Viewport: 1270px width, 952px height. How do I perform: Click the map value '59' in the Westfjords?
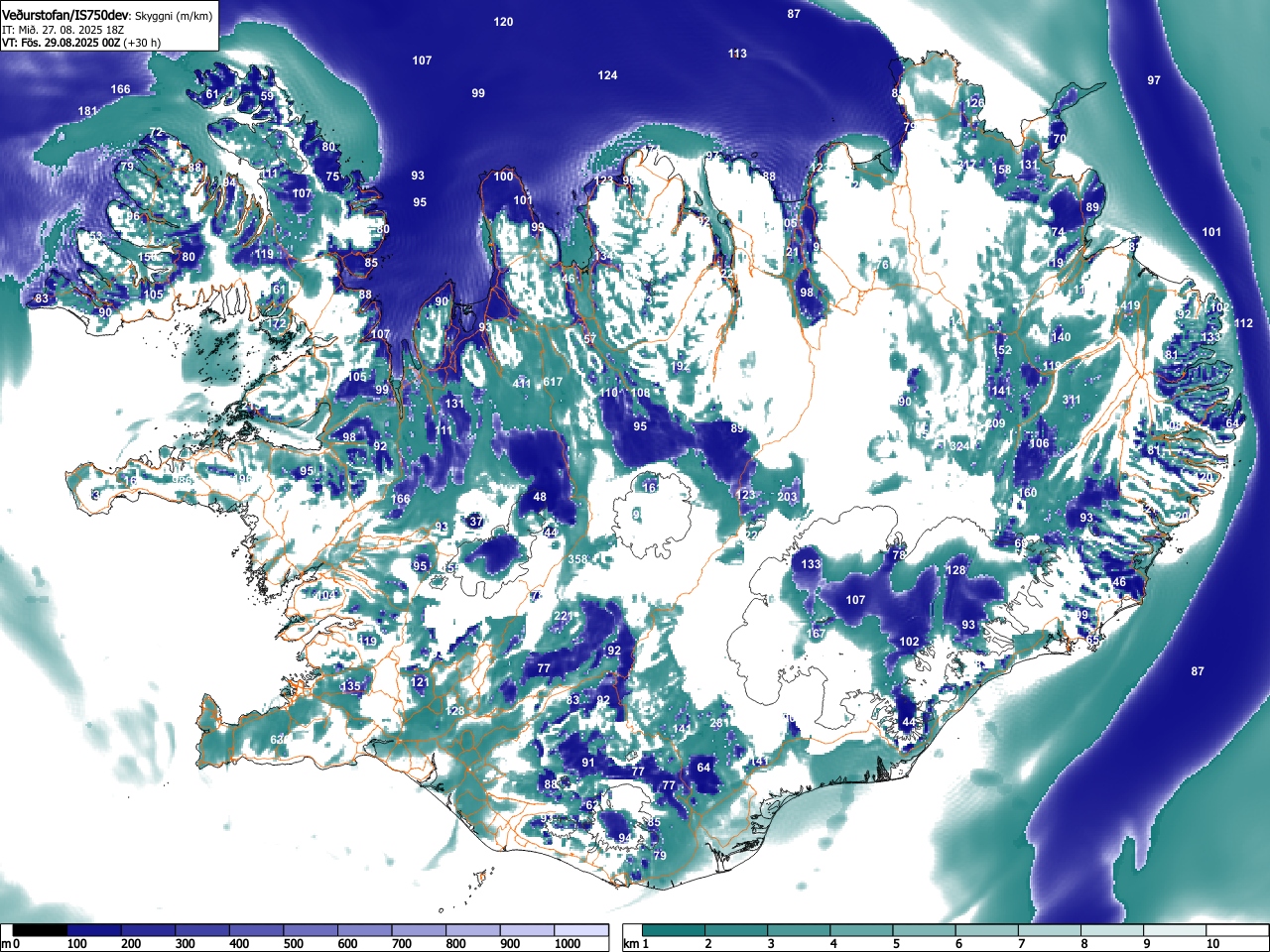(x=267, y=96)
